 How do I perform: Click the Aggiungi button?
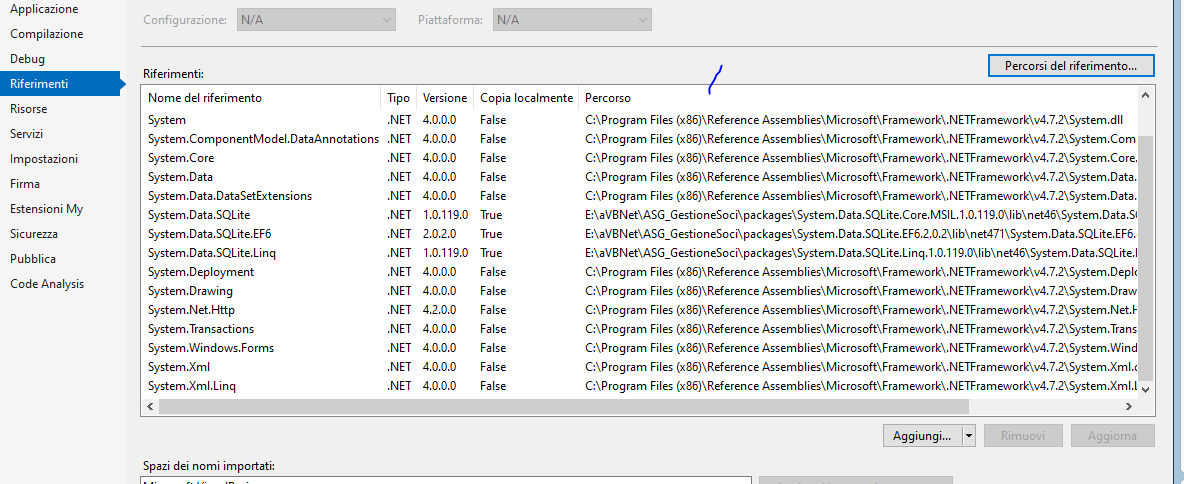click(x=920, y=436)
